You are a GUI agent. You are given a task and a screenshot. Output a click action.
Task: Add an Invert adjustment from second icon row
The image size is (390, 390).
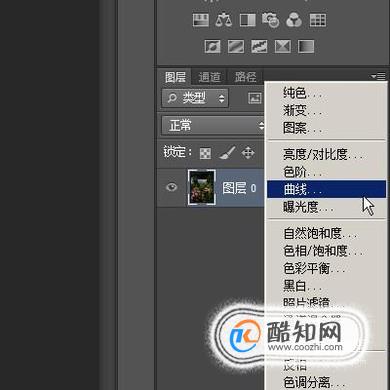(212, 47)
